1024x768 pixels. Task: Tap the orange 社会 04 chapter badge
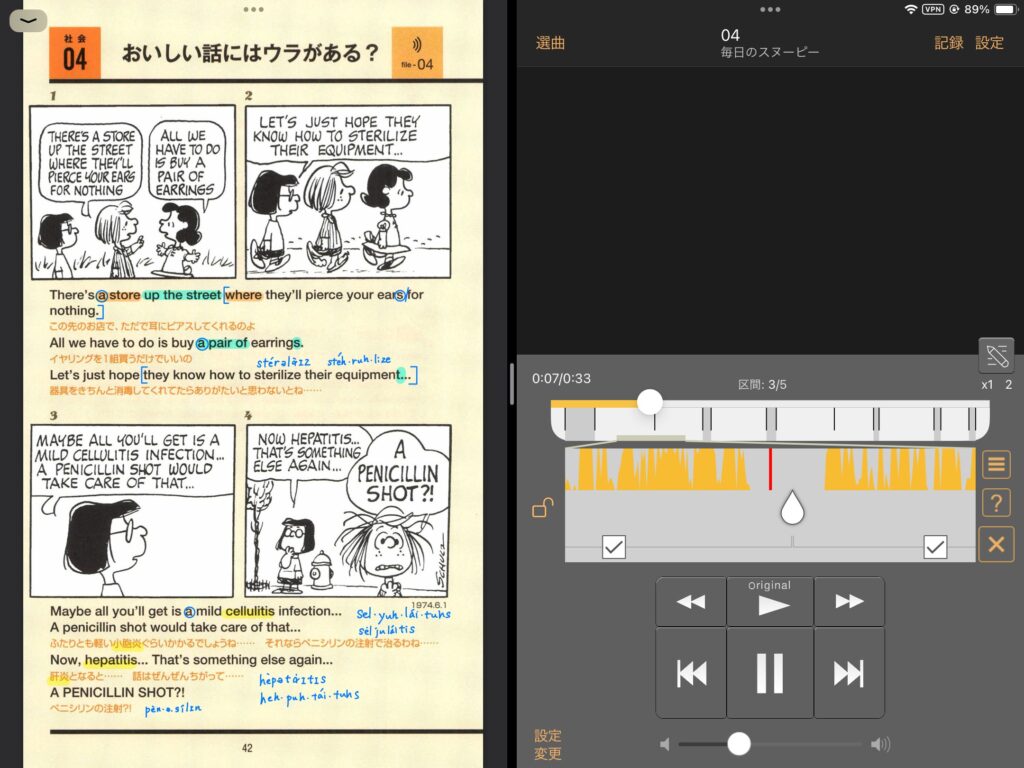[74, 53]
